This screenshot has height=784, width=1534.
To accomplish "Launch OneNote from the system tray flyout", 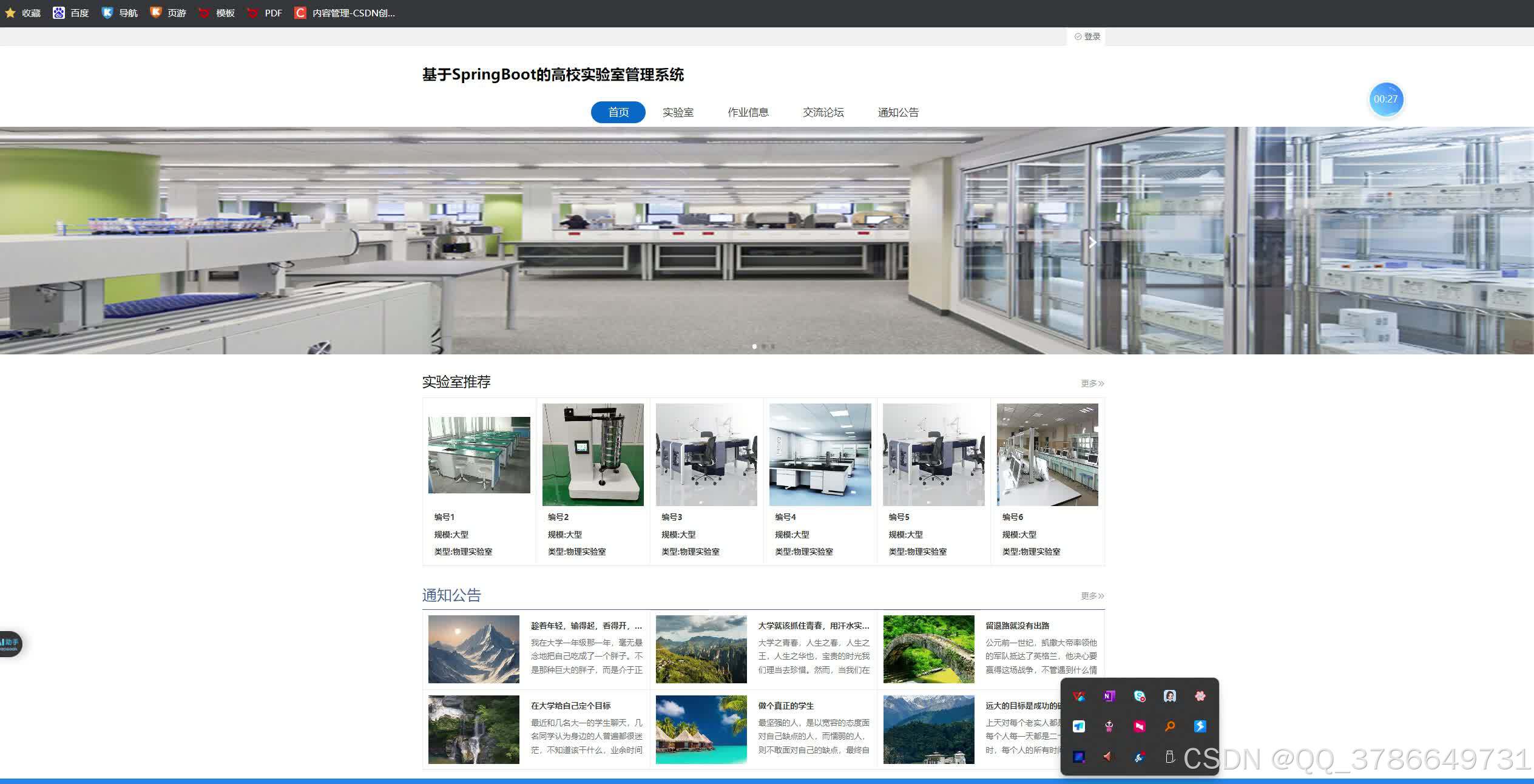I will (x=1109, y=696).
